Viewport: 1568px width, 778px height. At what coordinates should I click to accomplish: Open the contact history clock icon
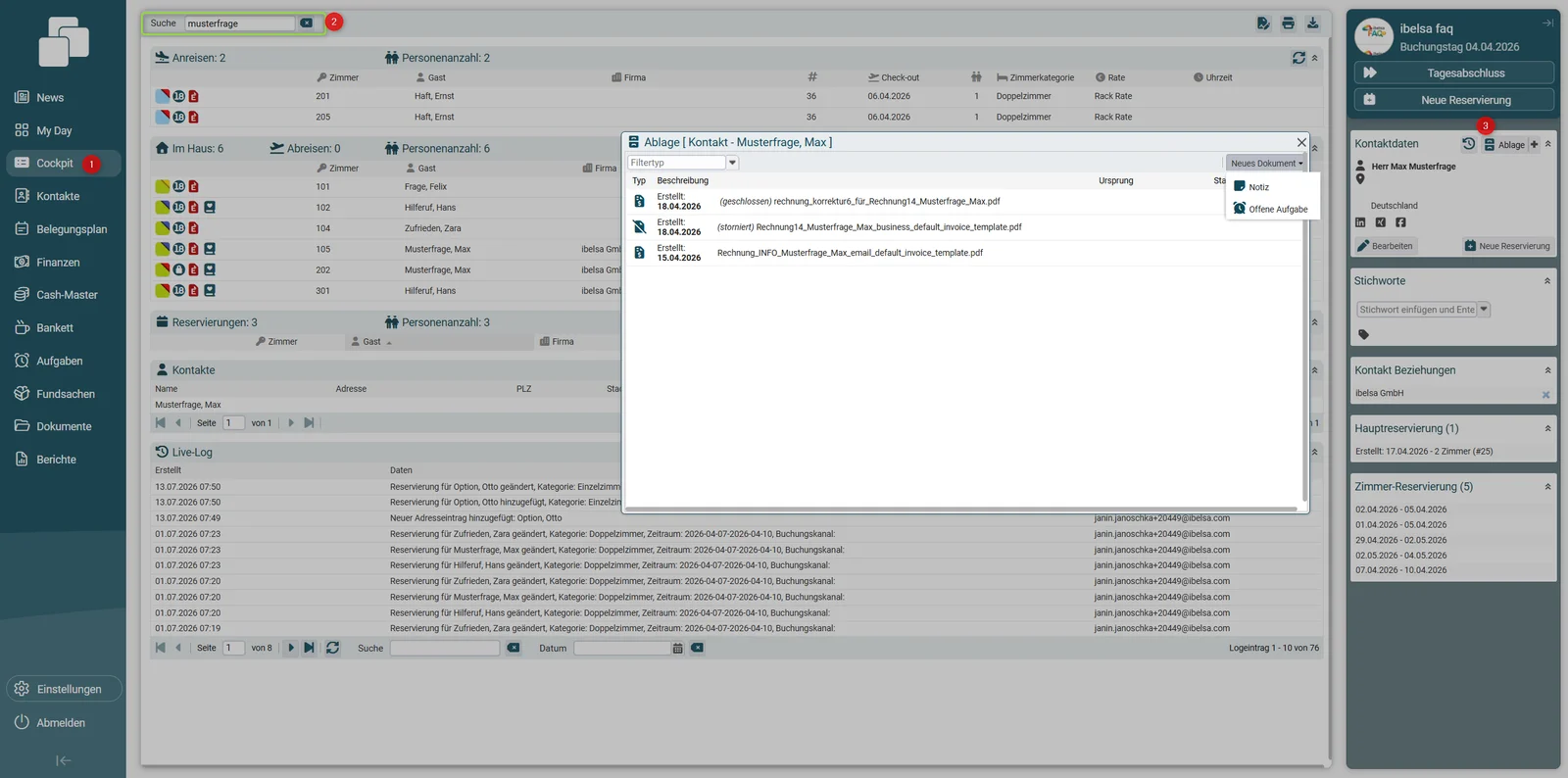tap(1468, 144)
